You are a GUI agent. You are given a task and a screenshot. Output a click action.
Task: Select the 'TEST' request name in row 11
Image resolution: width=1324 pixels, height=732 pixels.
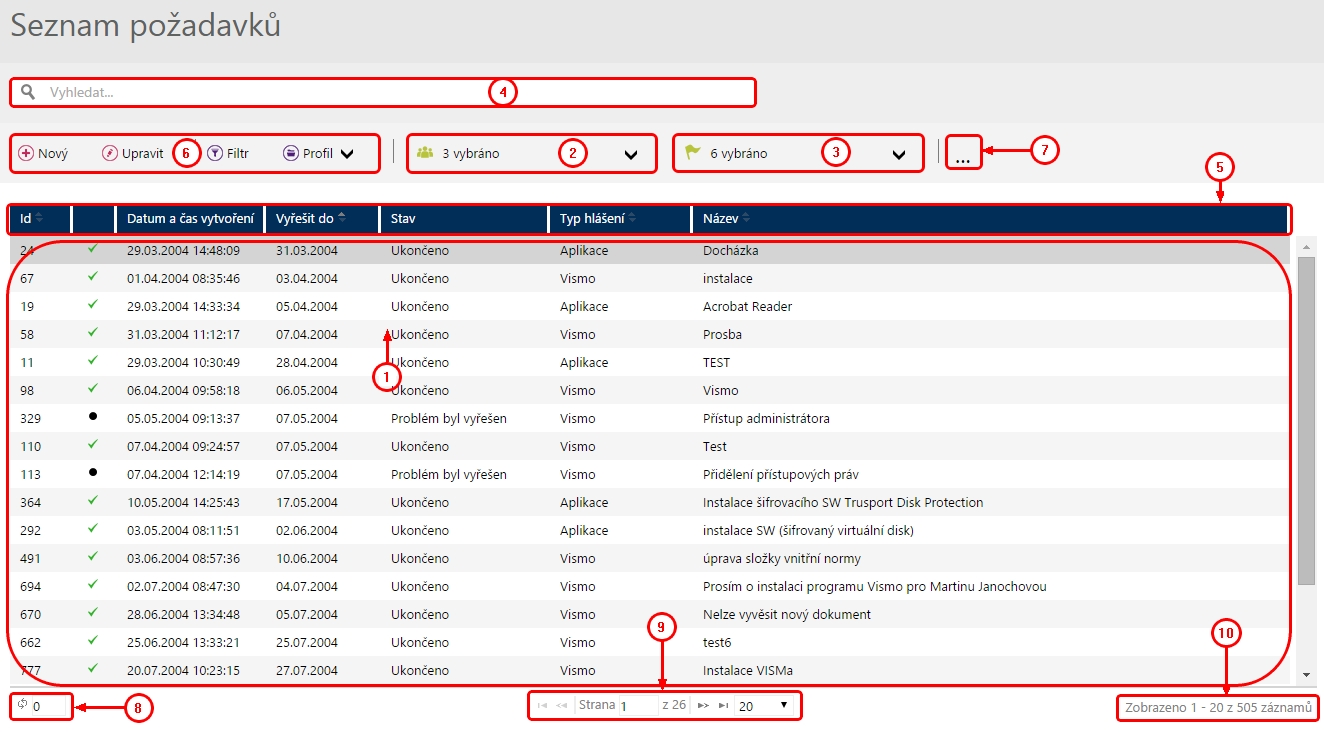click(x=717, y=362)
